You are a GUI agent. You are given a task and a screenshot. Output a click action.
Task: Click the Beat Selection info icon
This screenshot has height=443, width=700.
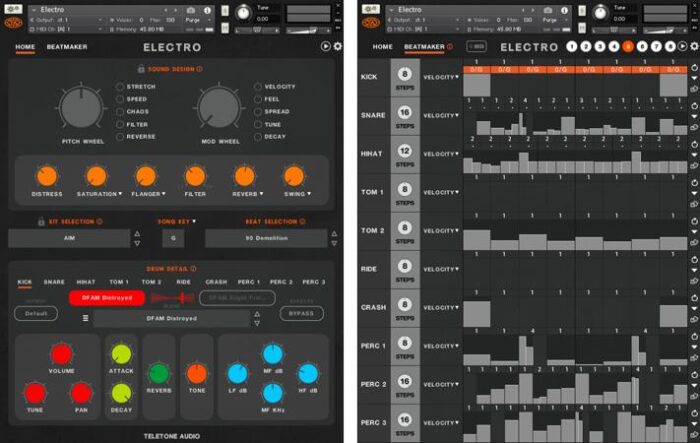(x=301, y=221)
